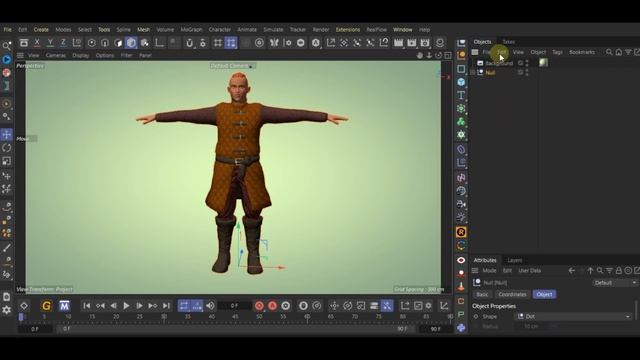
Task: Switch to the Objects tab
Action: 482,42
